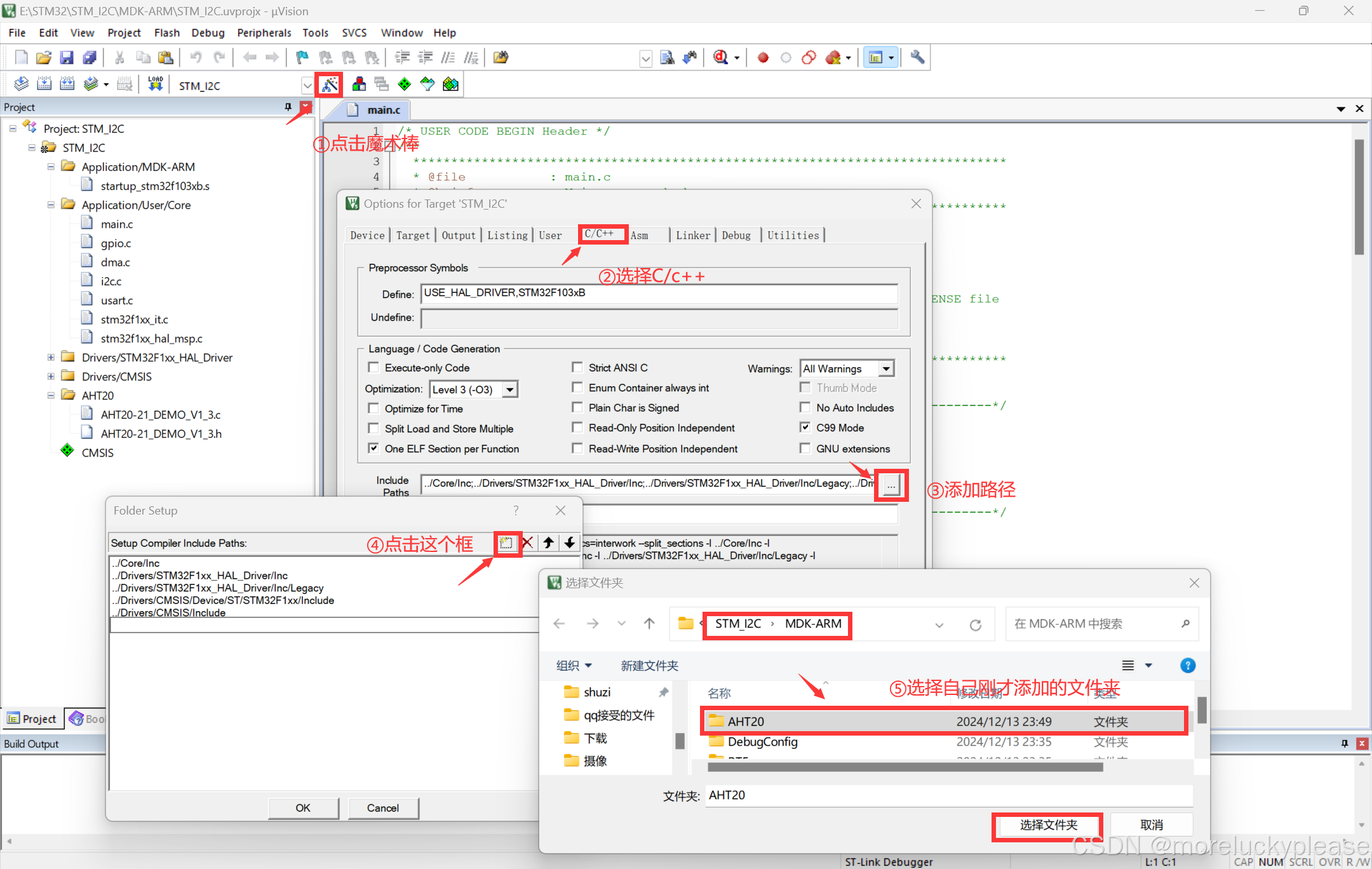Click the Save All toolbar icon
Viewport: 1372px width, 869px height.
pos(90,58)
